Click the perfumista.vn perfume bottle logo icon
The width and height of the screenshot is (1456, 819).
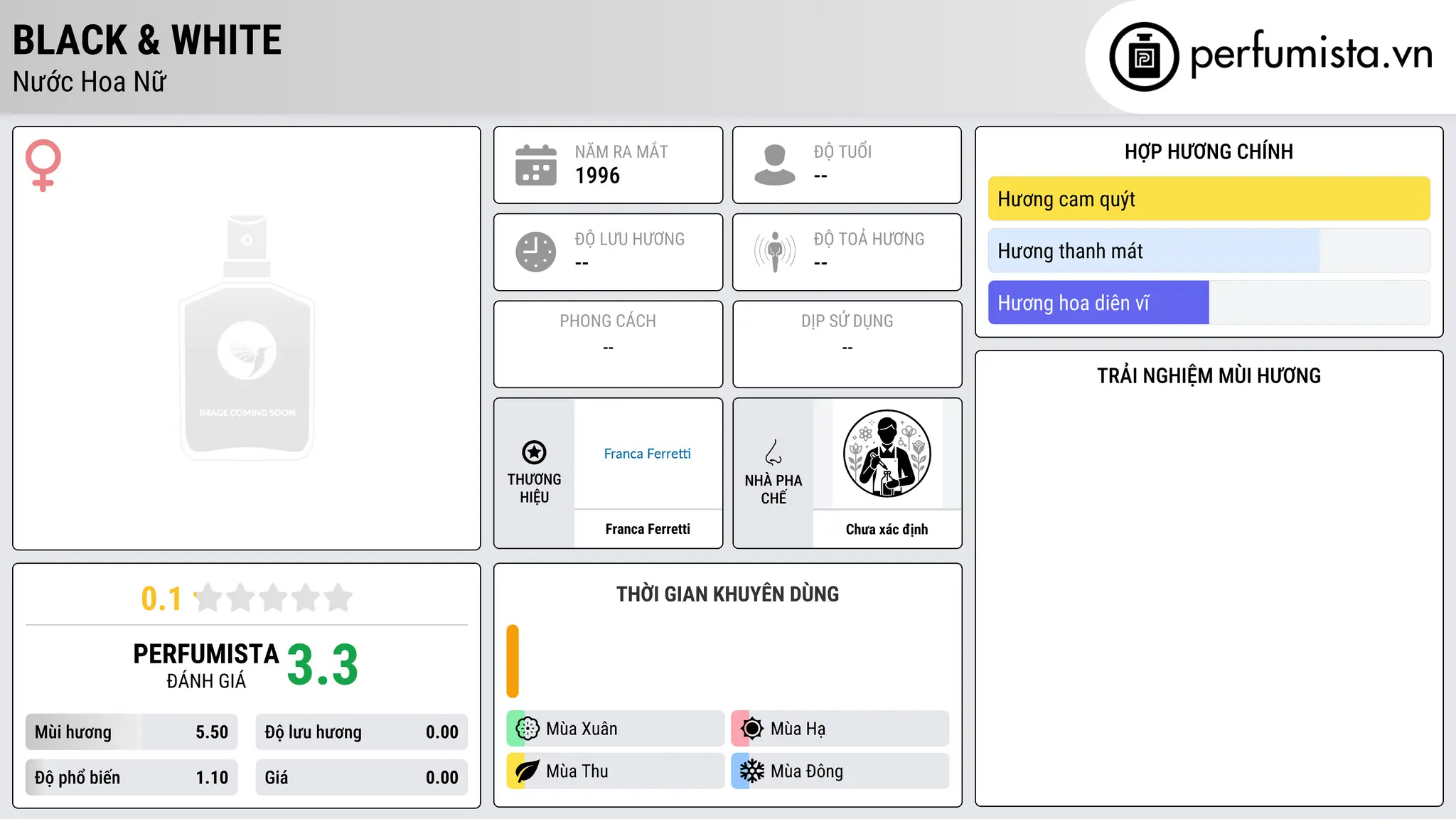[x=1144, y=57]
